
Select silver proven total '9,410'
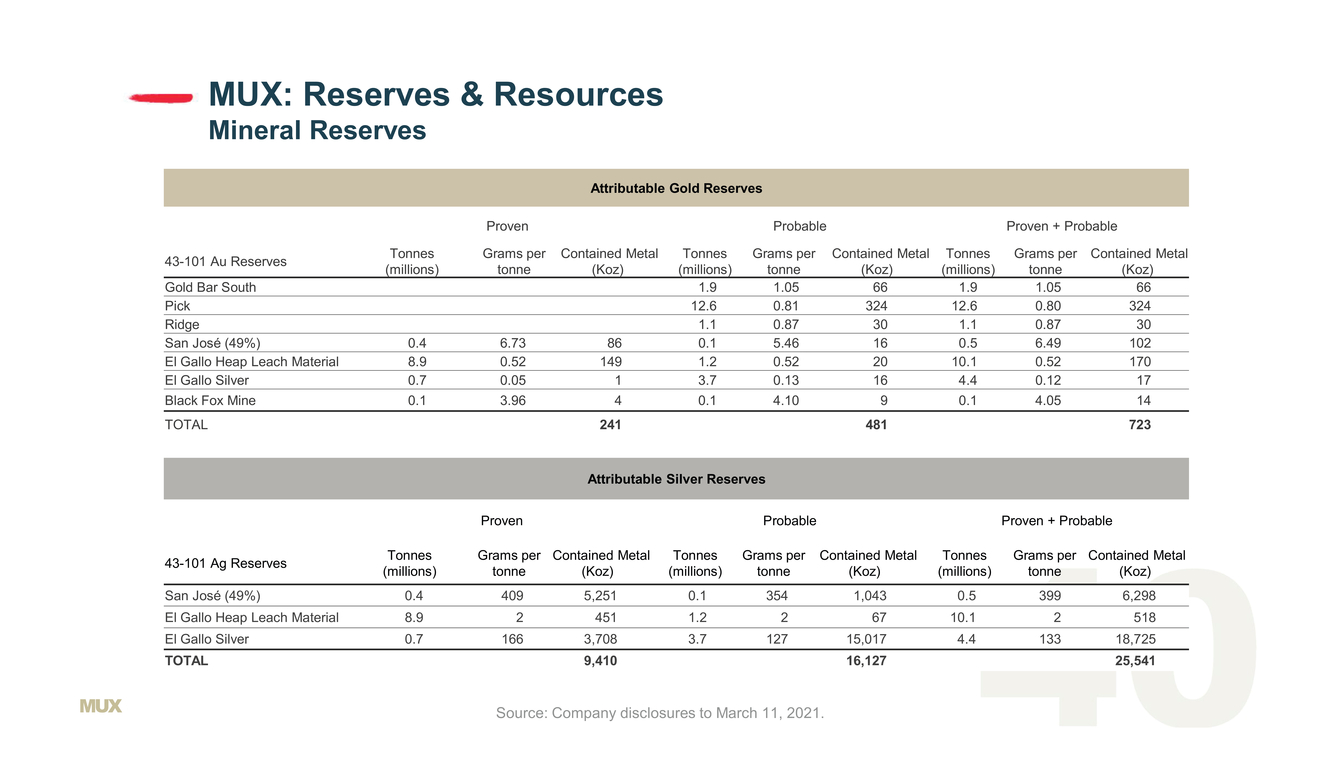pyautogui.click(x=600, y=661)
